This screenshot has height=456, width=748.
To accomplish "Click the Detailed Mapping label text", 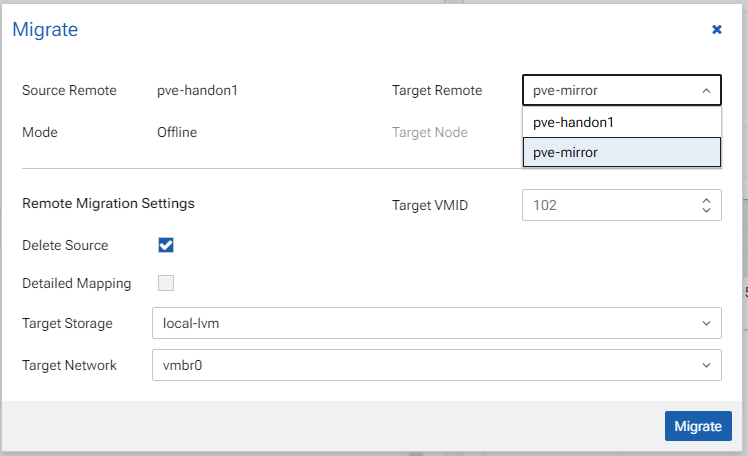I will [x=76, y=283].
